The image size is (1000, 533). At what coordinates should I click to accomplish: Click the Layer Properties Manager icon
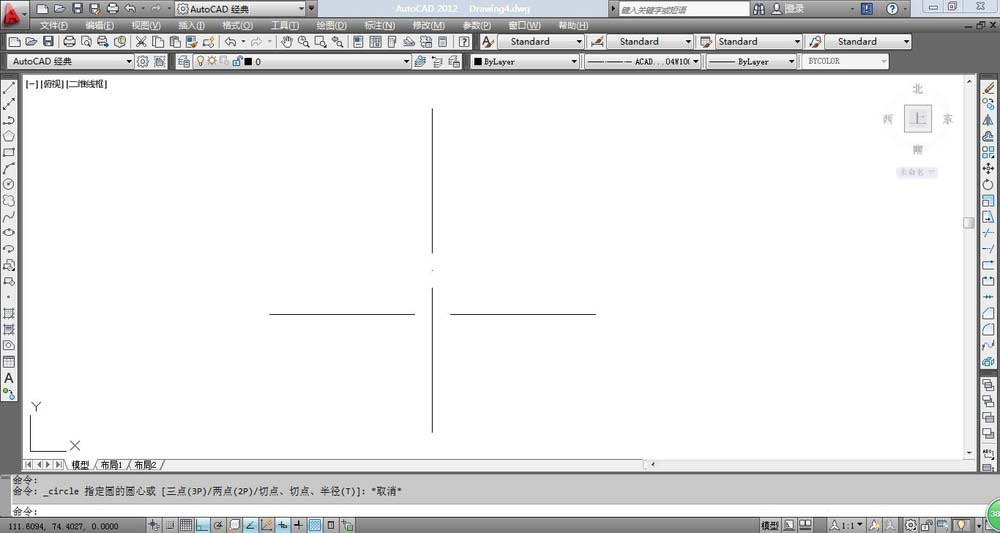(x=184, y=61)
